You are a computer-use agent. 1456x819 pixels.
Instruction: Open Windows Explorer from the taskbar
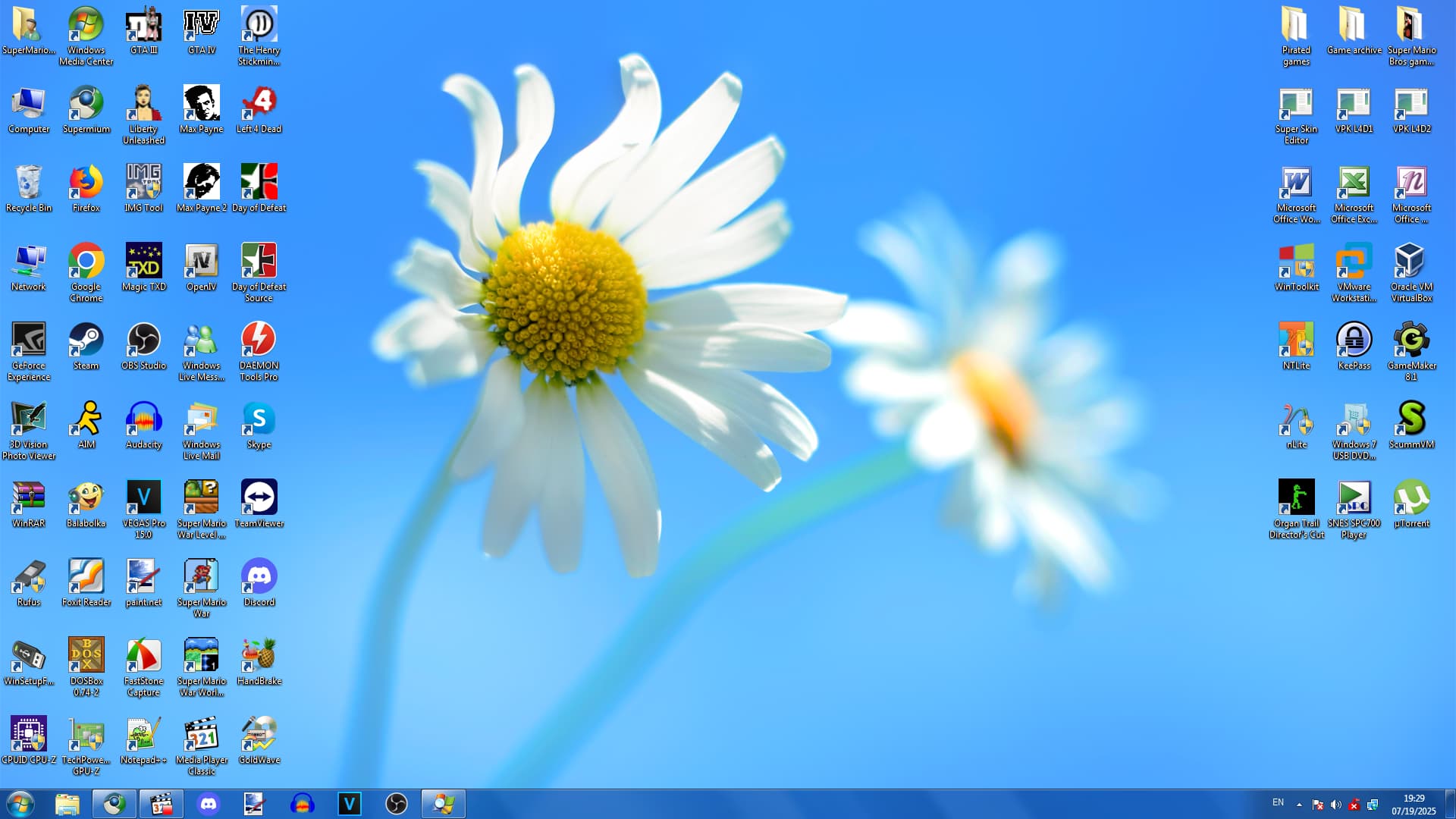pos(67,804)
